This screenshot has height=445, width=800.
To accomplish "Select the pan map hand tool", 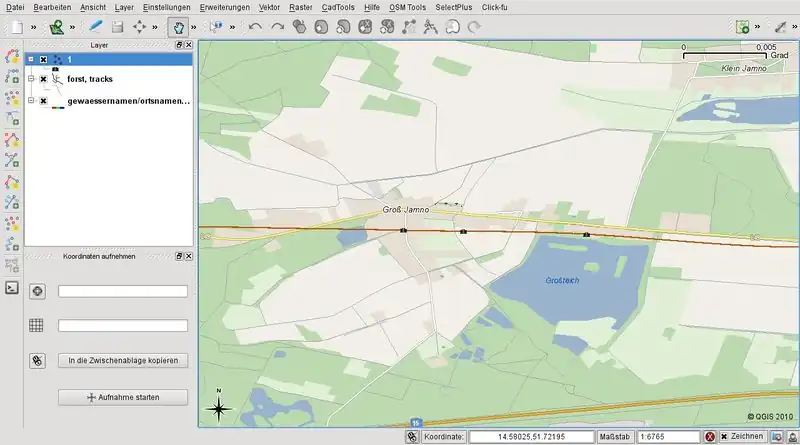I will 178,27.
